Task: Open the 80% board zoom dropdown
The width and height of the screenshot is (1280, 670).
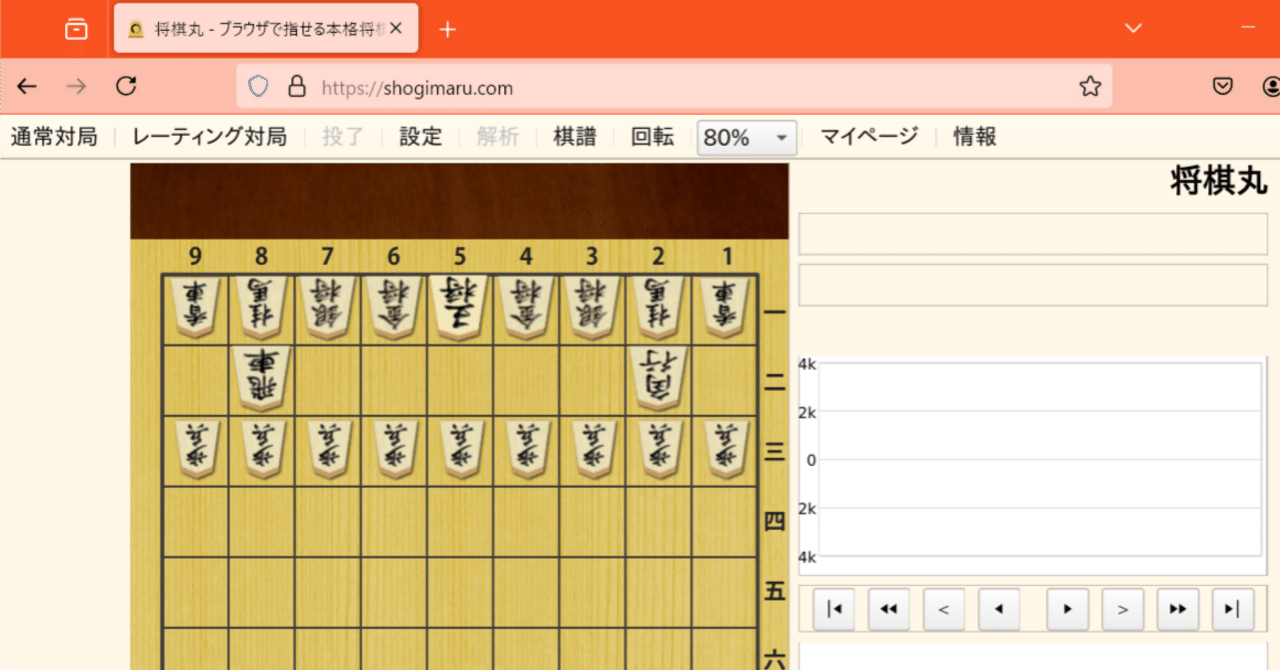Action: [746, 137]
